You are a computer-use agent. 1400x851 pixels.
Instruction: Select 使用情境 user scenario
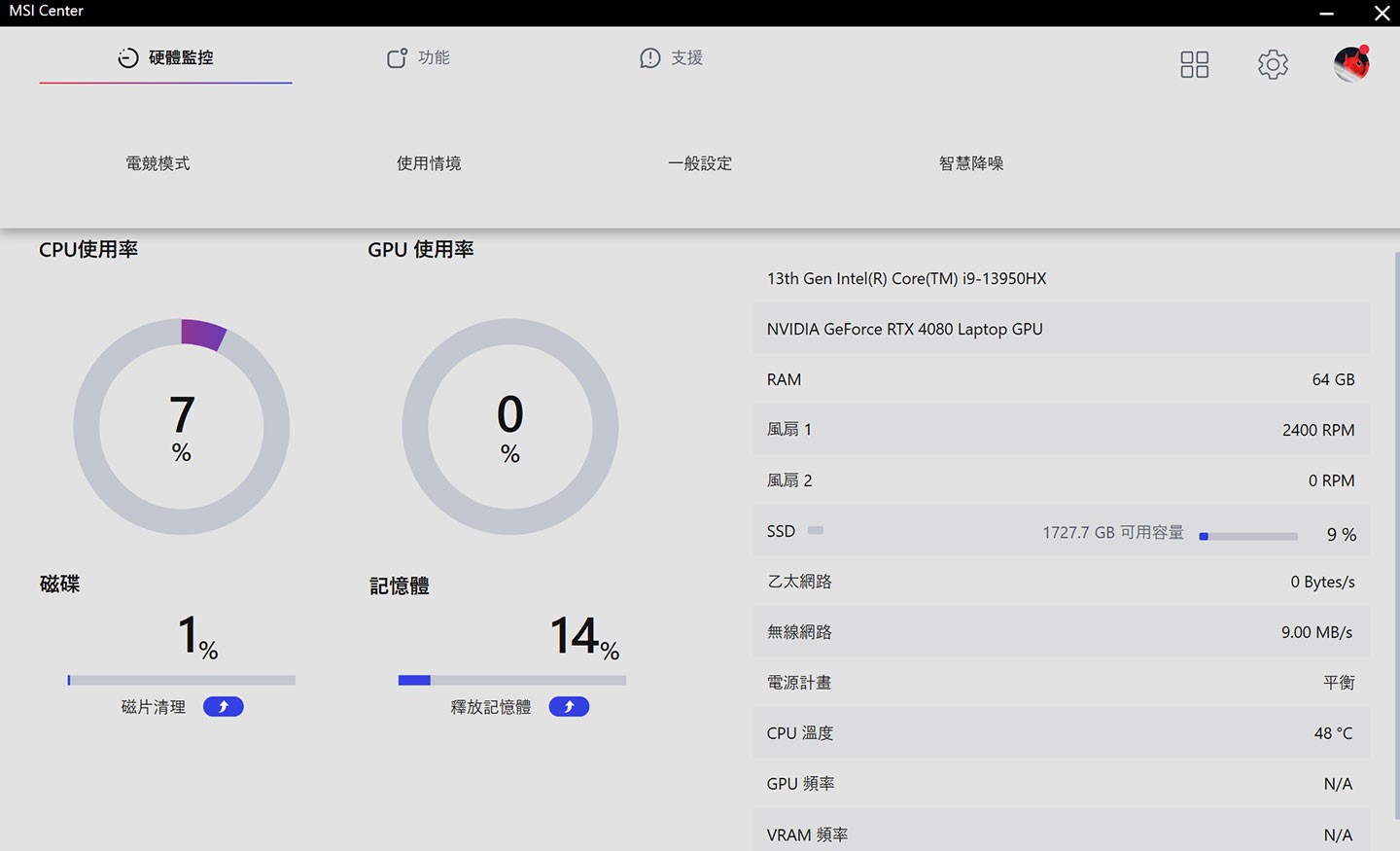click(429, 163)
